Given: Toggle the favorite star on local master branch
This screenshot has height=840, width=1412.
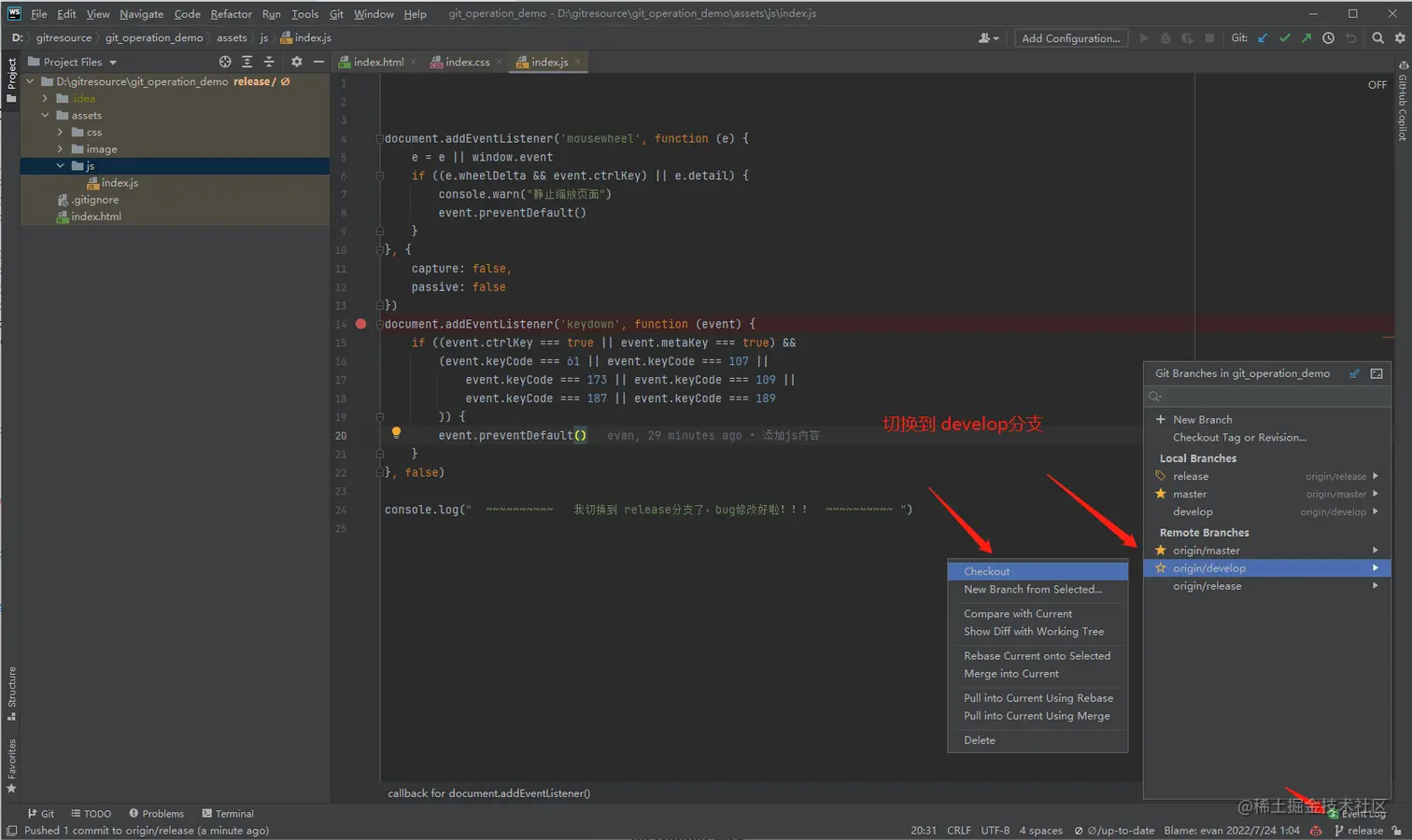Looking at the screenshot, I should click(x=1161, y=494).
